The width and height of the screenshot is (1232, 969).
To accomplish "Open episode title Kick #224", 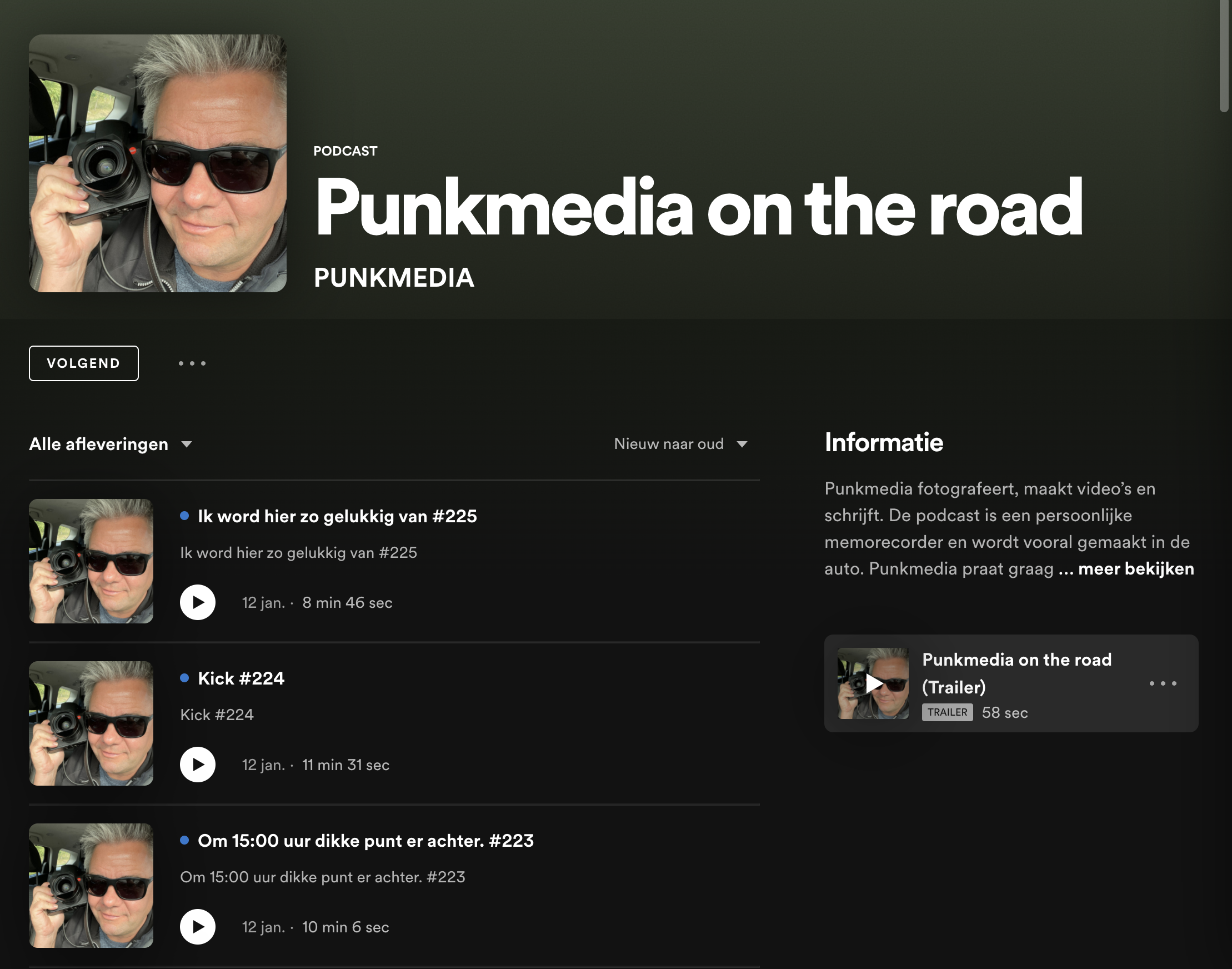I will pyautogui.click(x=241, y=678).
